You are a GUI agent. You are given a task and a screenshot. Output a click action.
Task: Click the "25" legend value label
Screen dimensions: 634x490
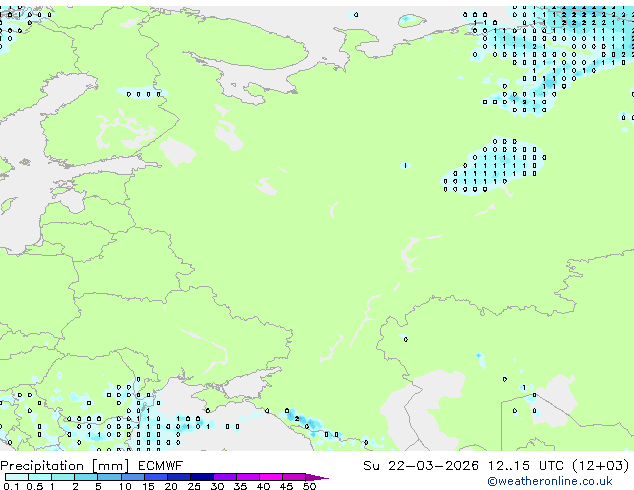(x=194, y=486)
